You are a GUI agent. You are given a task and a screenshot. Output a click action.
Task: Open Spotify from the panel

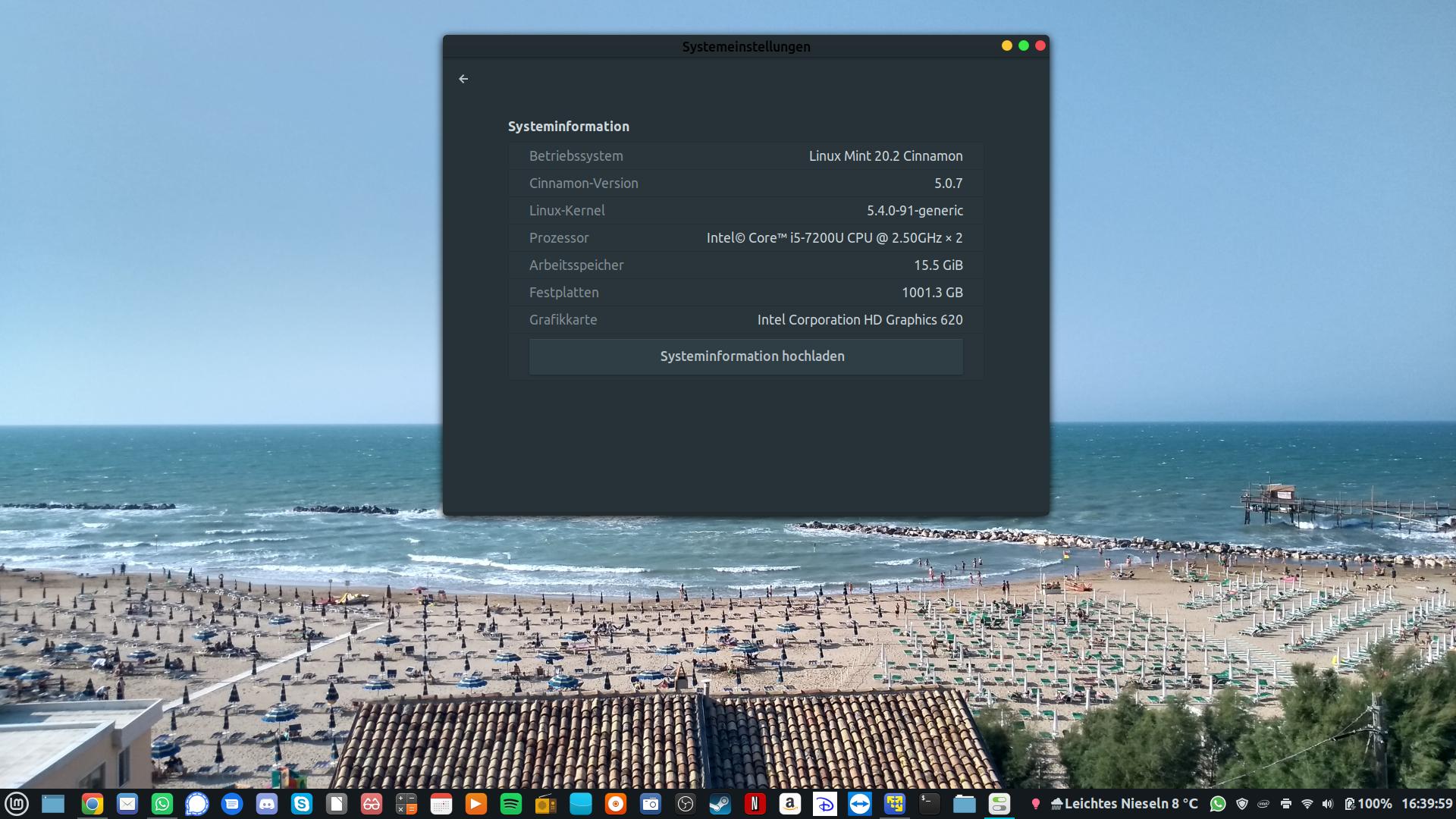tap(511, 804)
